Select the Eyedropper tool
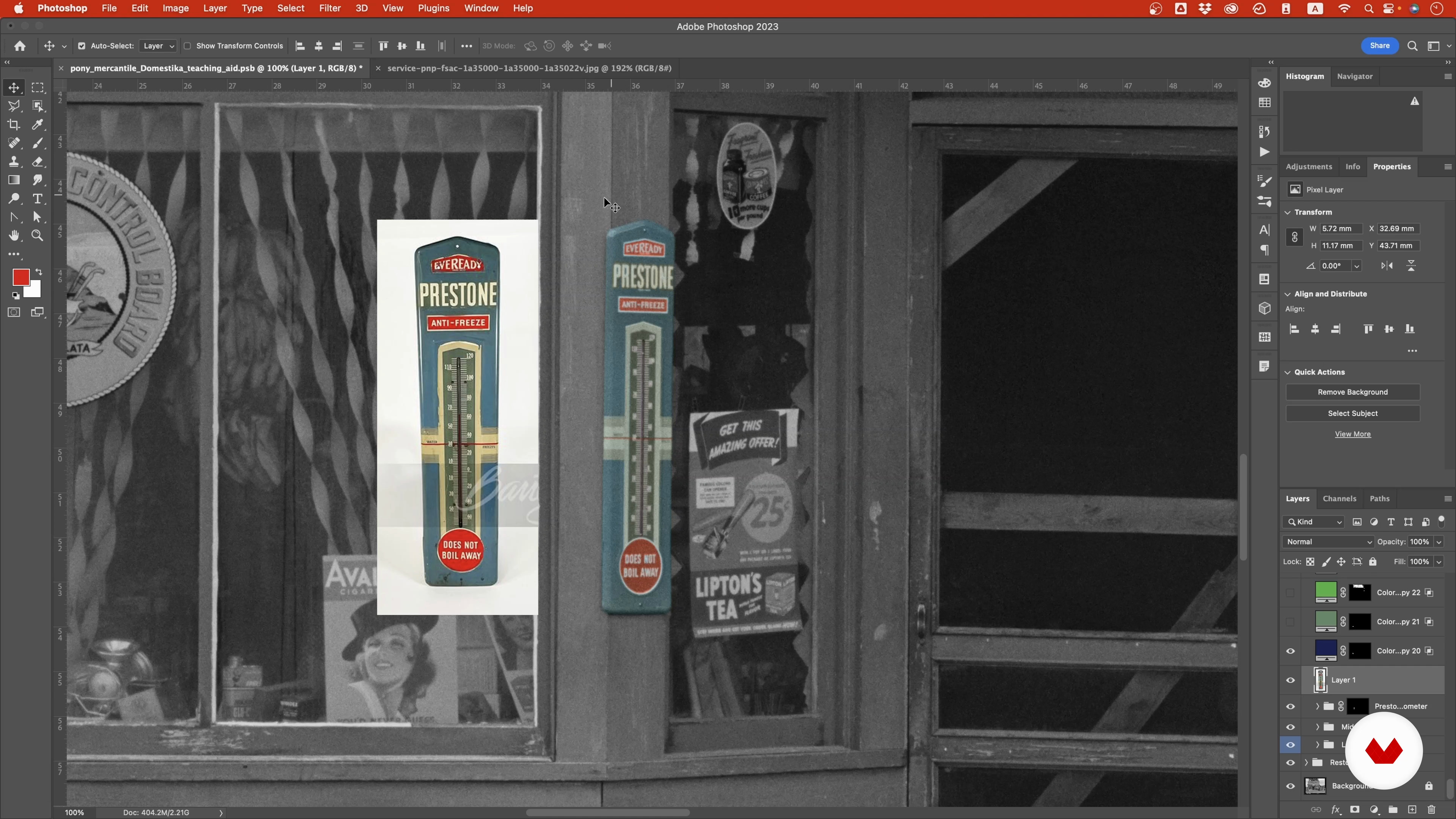Screen dimensions: 1456x819 click(38, 125)
